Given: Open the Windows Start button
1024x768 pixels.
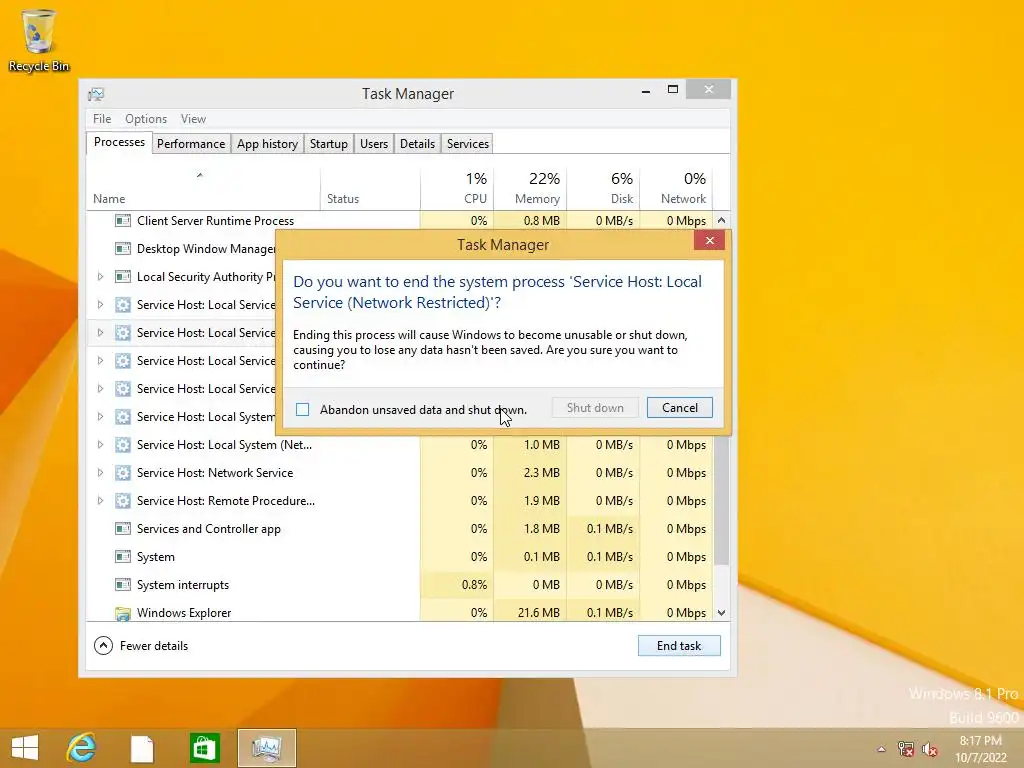Looking at the screenshot, I should click(25, 748).
